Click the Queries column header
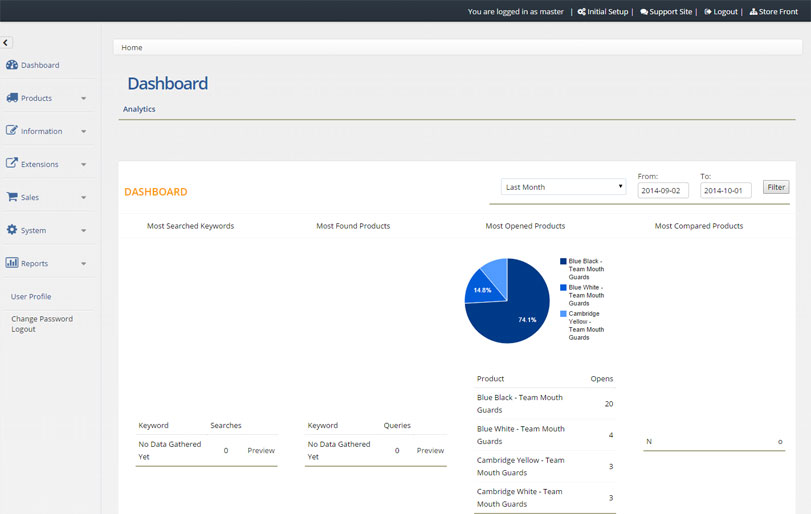This screenshot has width=811, height=514. click(x=397, y=425)
